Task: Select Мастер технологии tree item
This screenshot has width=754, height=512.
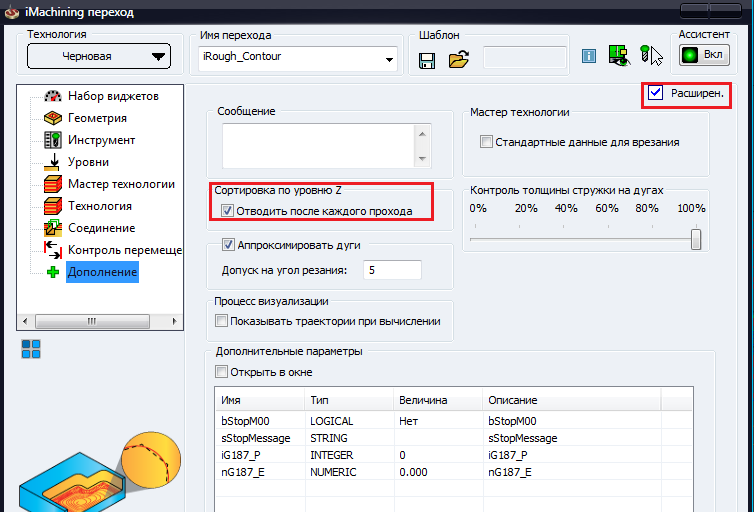Action: (x=121, y=184)
